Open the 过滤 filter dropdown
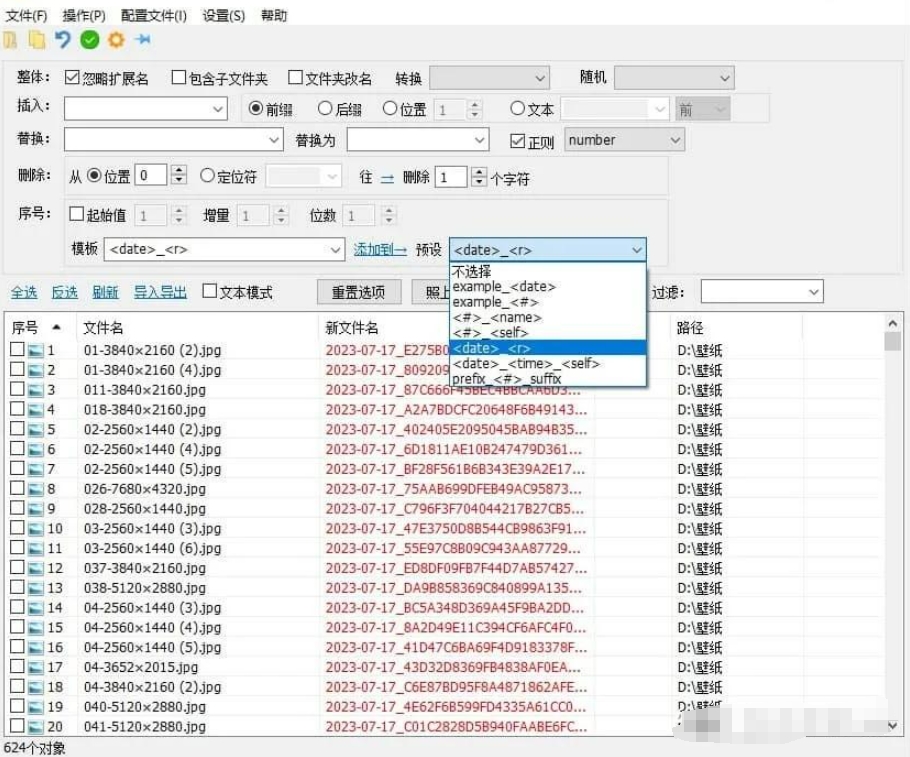The width and height of the screenshot is (910, 757). pos(762,292)
